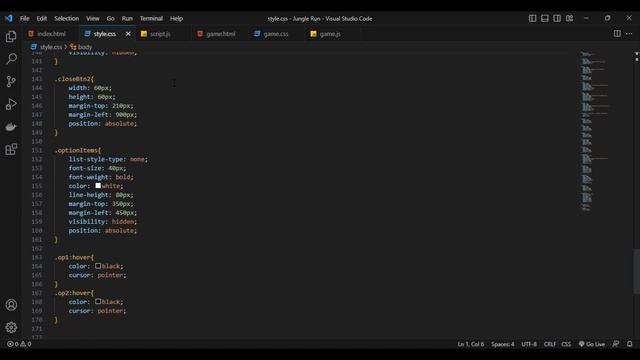The height and width of the screenshot is (360, 640).
Task: Open the notifications bell icon
Action: pyautogui.click(x=629, y=344)
